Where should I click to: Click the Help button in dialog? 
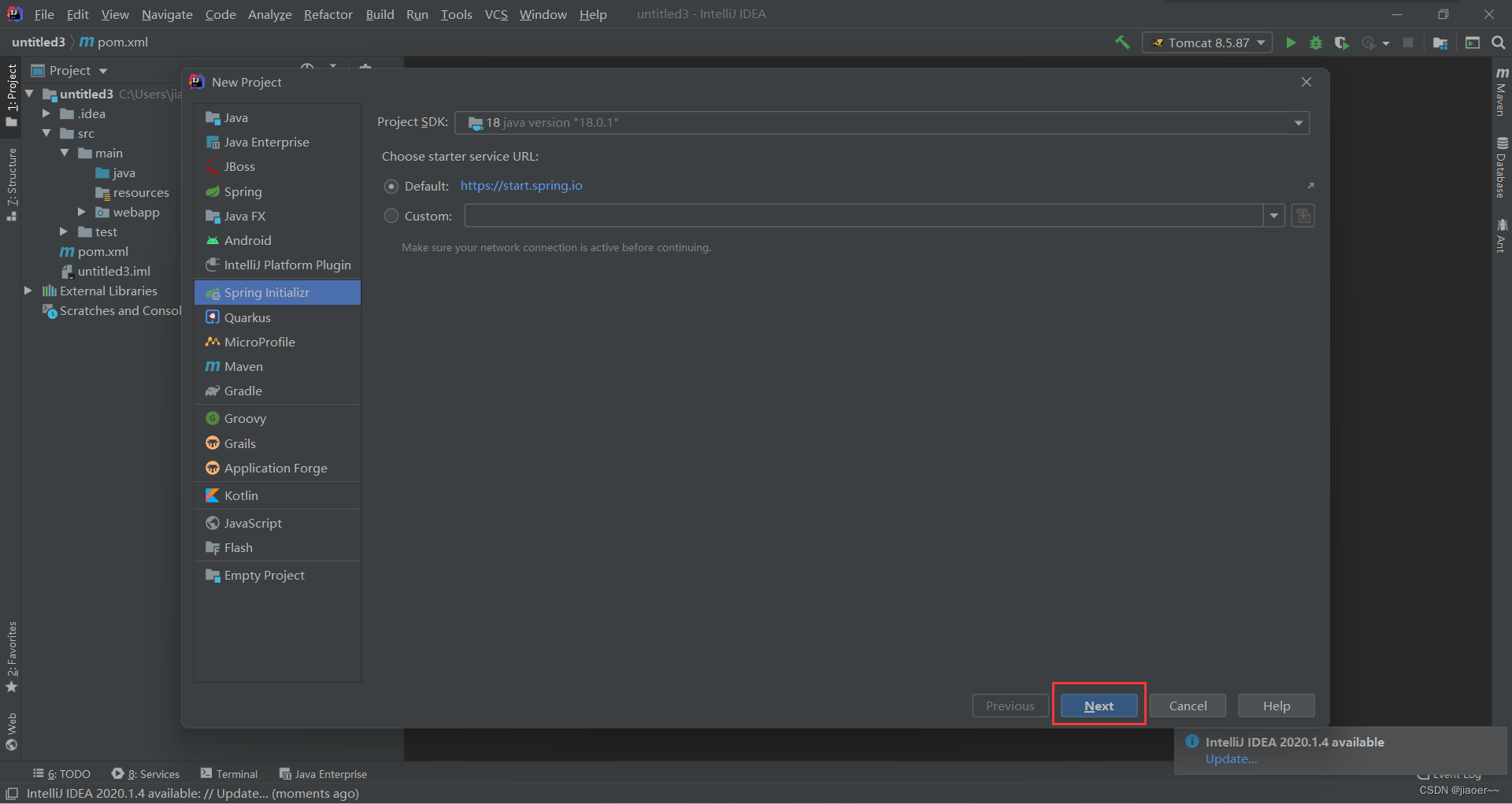tap(1276, 706)
